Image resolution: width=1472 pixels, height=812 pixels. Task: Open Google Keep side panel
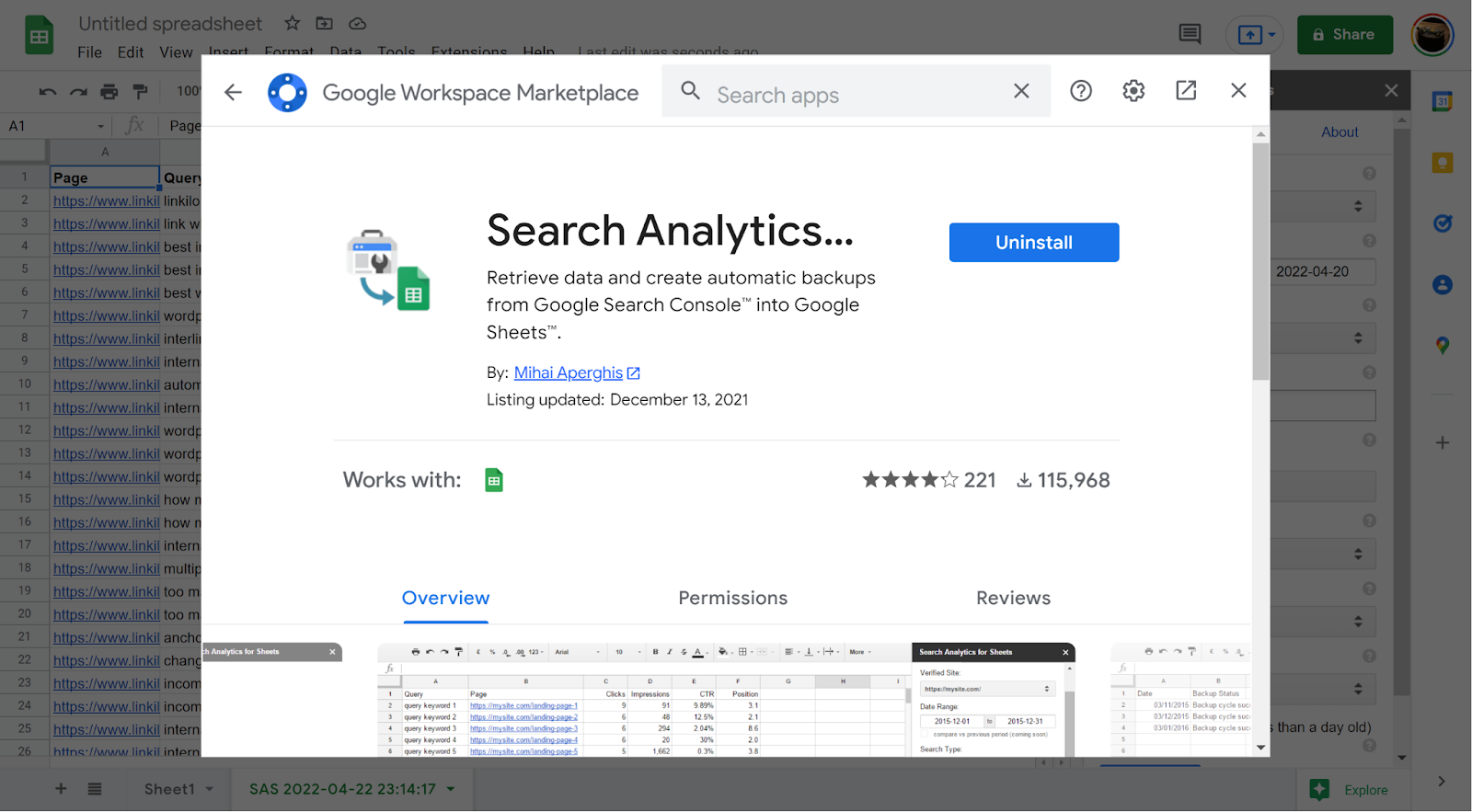tap(1443, 163)
